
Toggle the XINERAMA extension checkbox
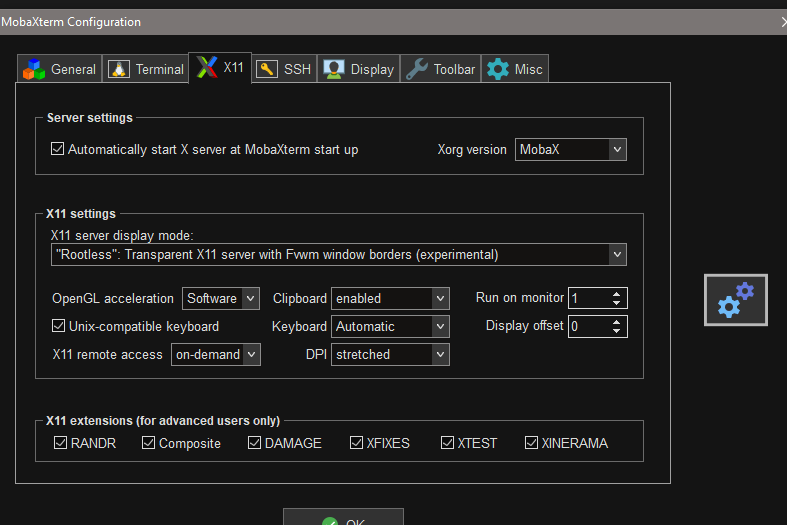click(x=532, y=443)
